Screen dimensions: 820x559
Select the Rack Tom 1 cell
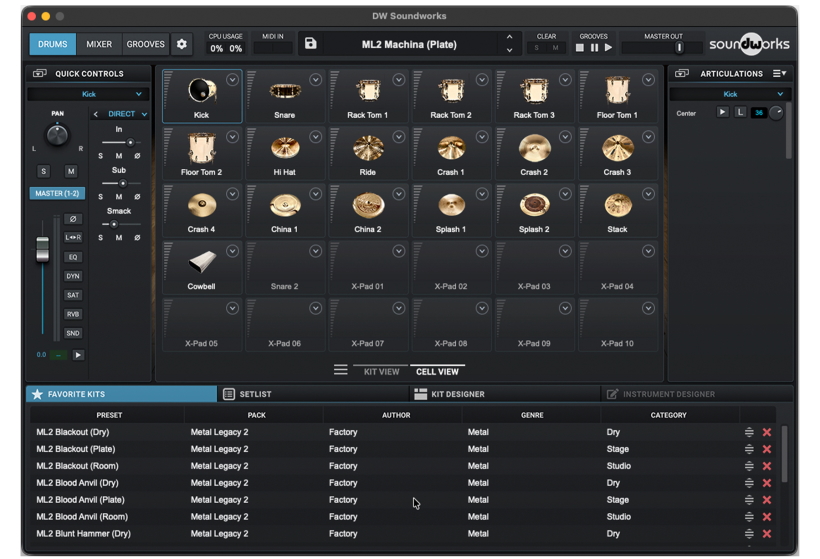click(x=368, y=96)
